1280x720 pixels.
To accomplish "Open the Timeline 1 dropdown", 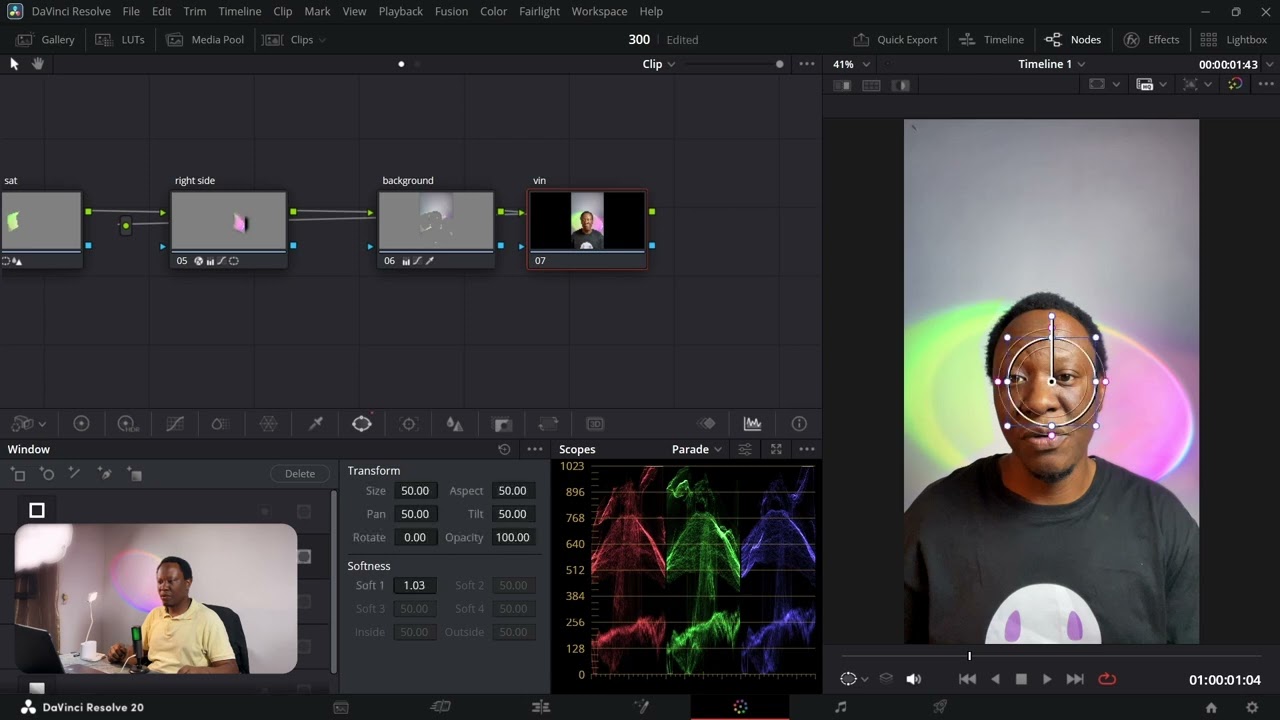I will pyautogui.click(x=1051, y=64).
